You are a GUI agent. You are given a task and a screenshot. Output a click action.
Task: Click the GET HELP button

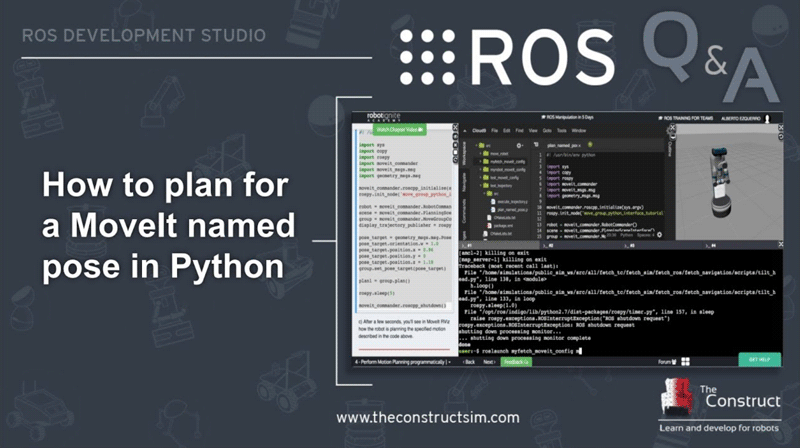[x=760, y=360]
